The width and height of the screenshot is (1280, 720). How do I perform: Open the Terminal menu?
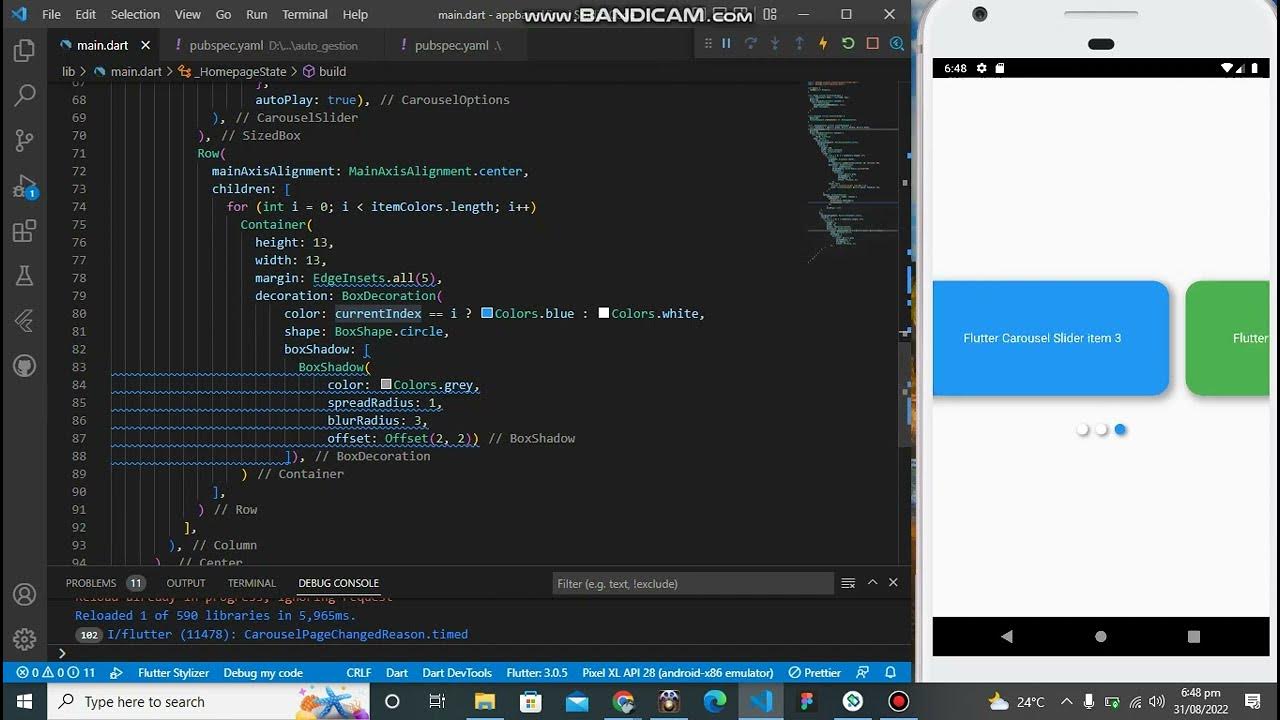305,15
